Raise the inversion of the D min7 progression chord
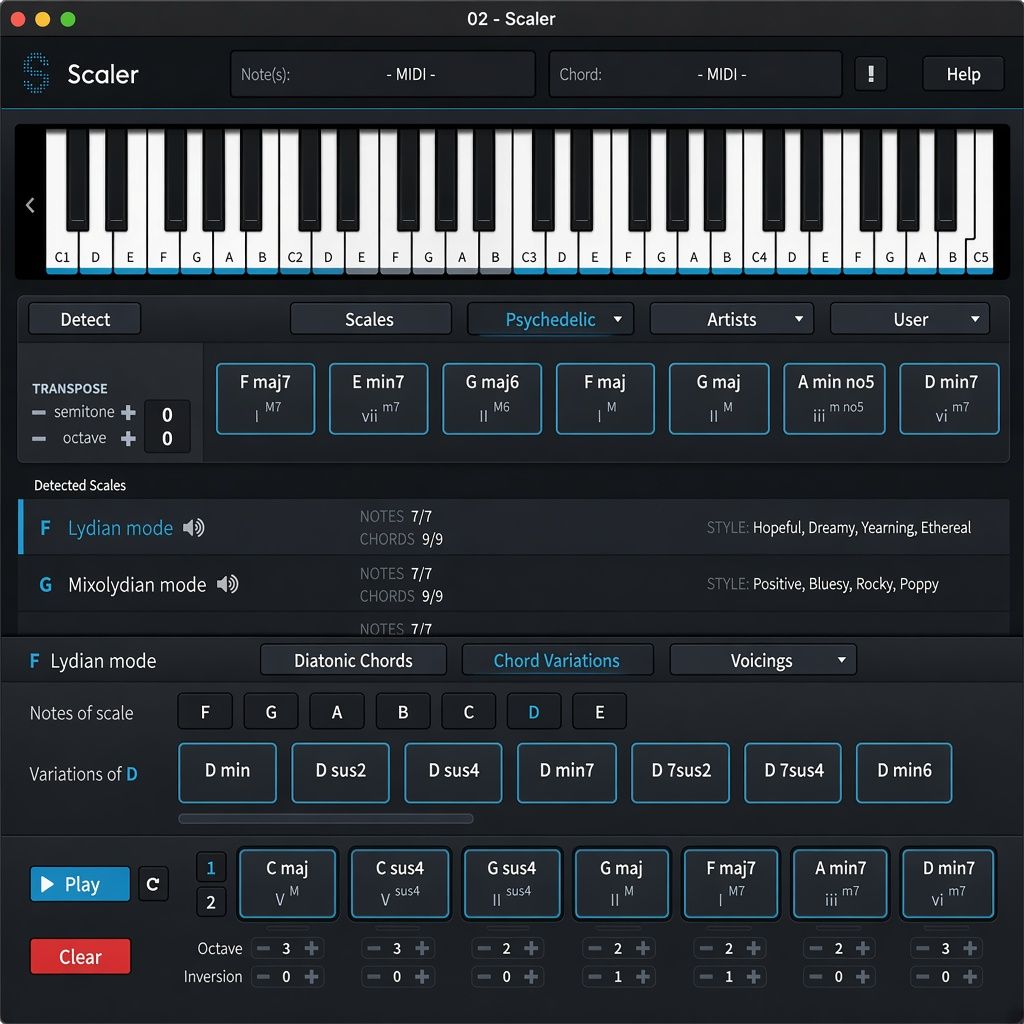Screen dimensions: 1024x1024 (x=970, y=976)
